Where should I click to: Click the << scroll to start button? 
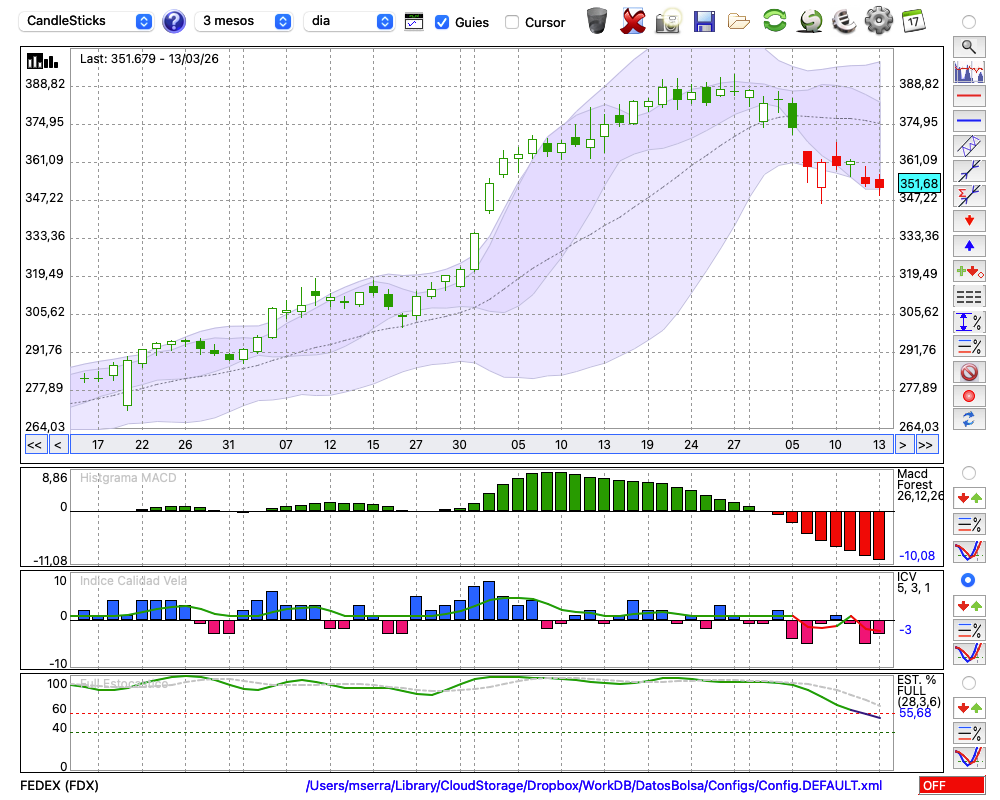pyautogui.click(x=34, y=445)
